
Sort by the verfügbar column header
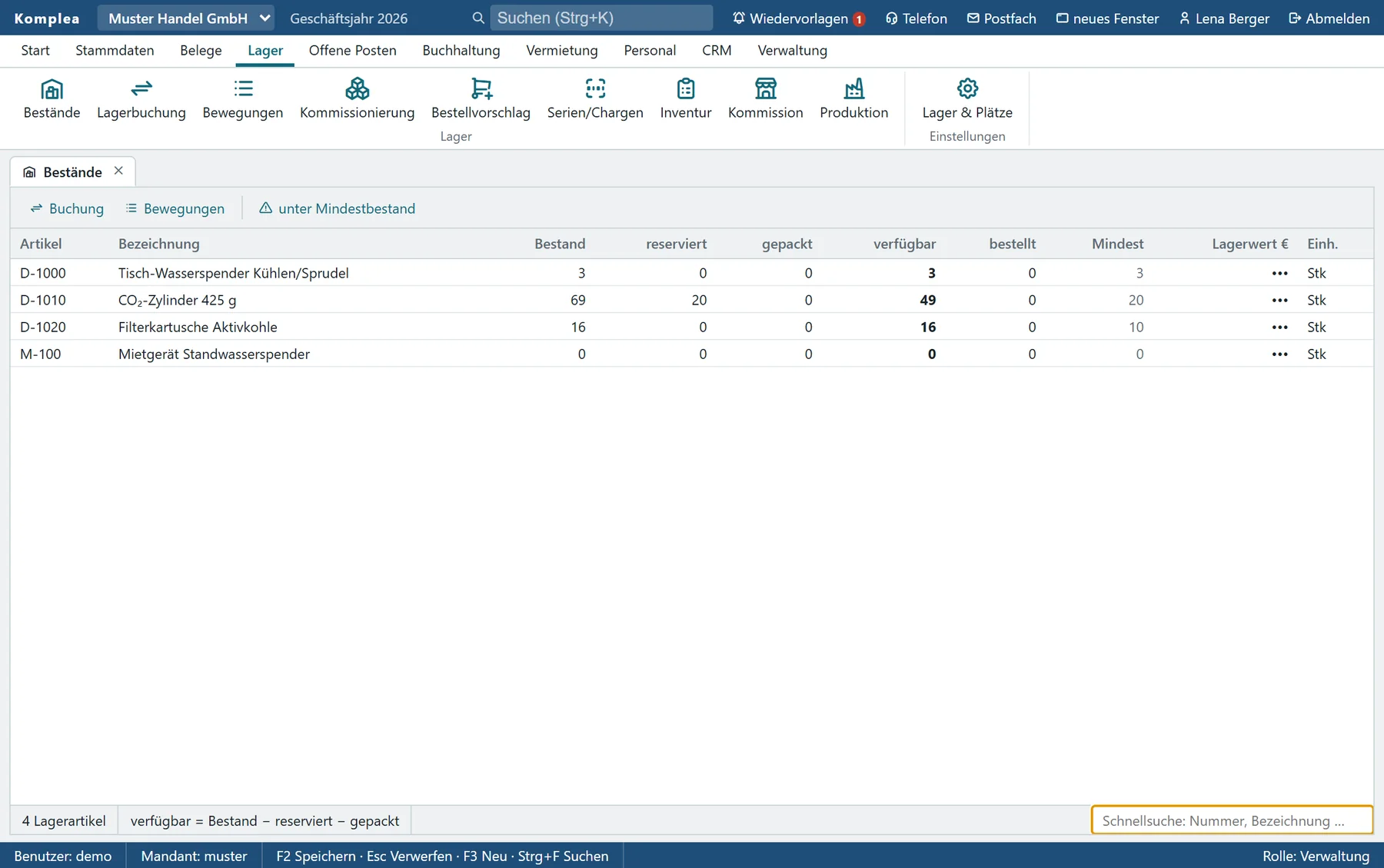pyautogui.click(x=904, y=244)
